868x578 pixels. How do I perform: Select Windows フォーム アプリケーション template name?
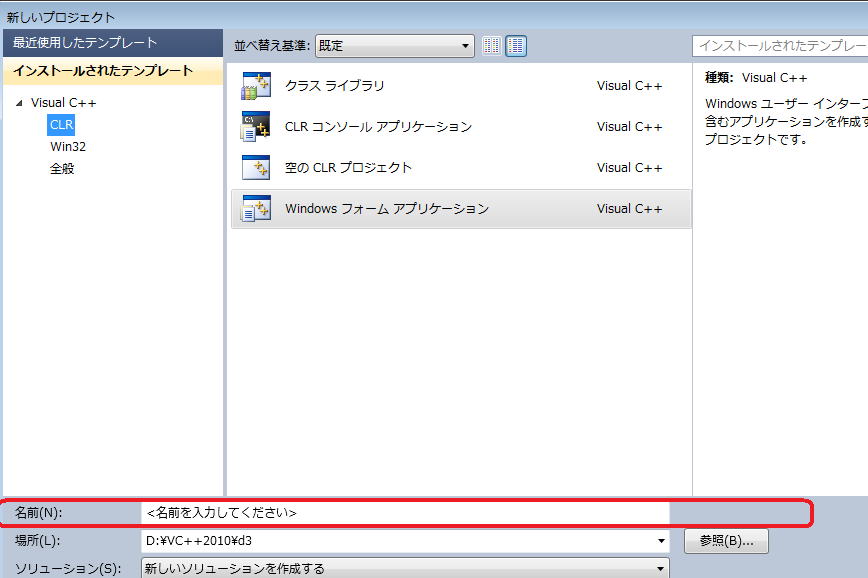point(387,209)
